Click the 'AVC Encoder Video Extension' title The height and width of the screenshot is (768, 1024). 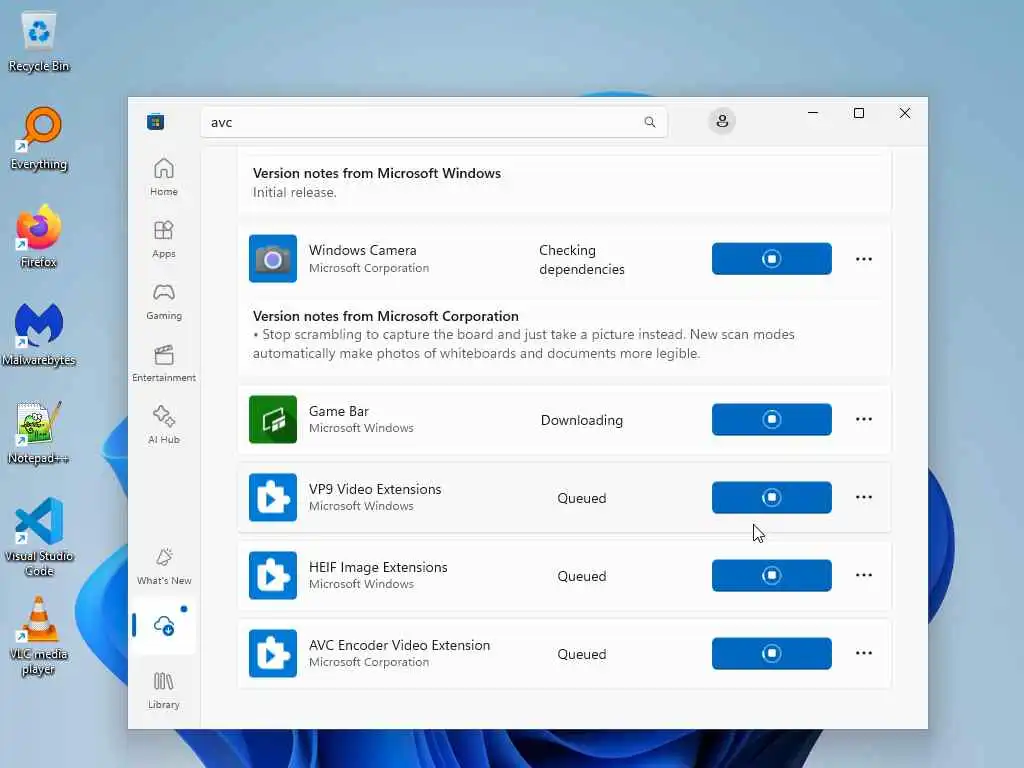click(399, 645)
